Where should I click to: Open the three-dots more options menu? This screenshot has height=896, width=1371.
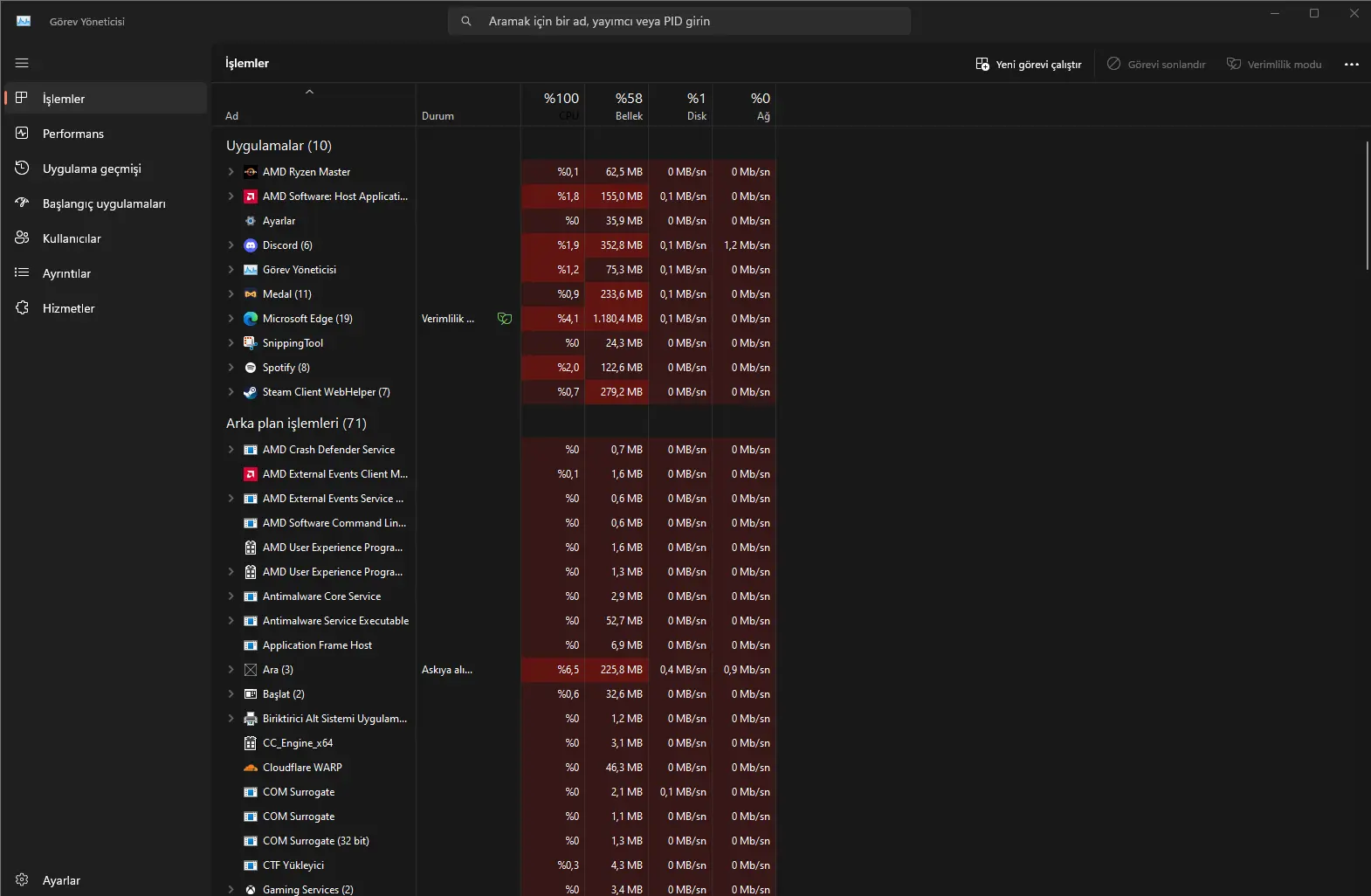[x=1352, y=64]
